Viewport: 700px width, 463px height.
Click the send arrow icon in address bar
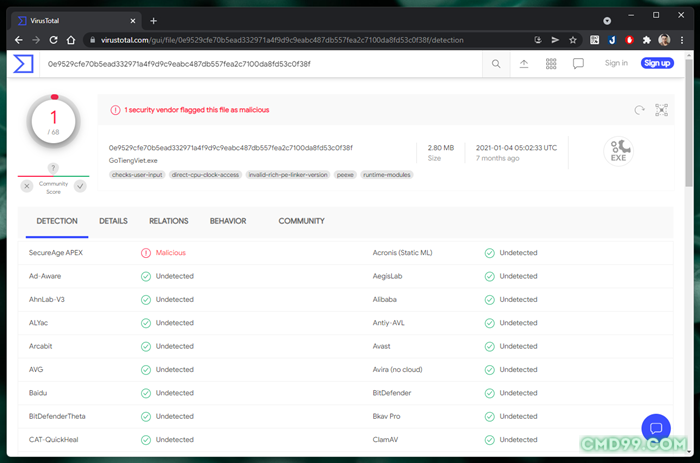(x=555, y=40)
